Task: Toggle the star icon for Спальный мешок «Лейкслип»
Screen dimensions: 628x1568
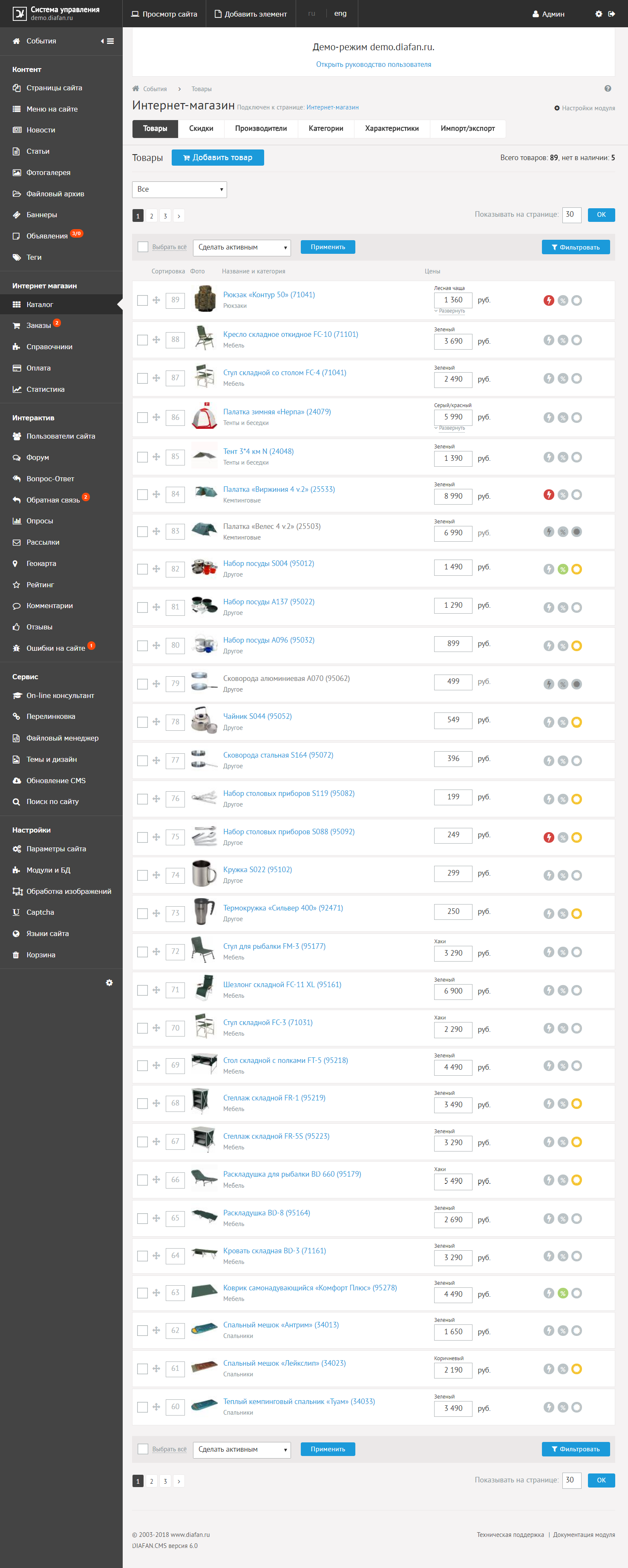Action: 576,1369
